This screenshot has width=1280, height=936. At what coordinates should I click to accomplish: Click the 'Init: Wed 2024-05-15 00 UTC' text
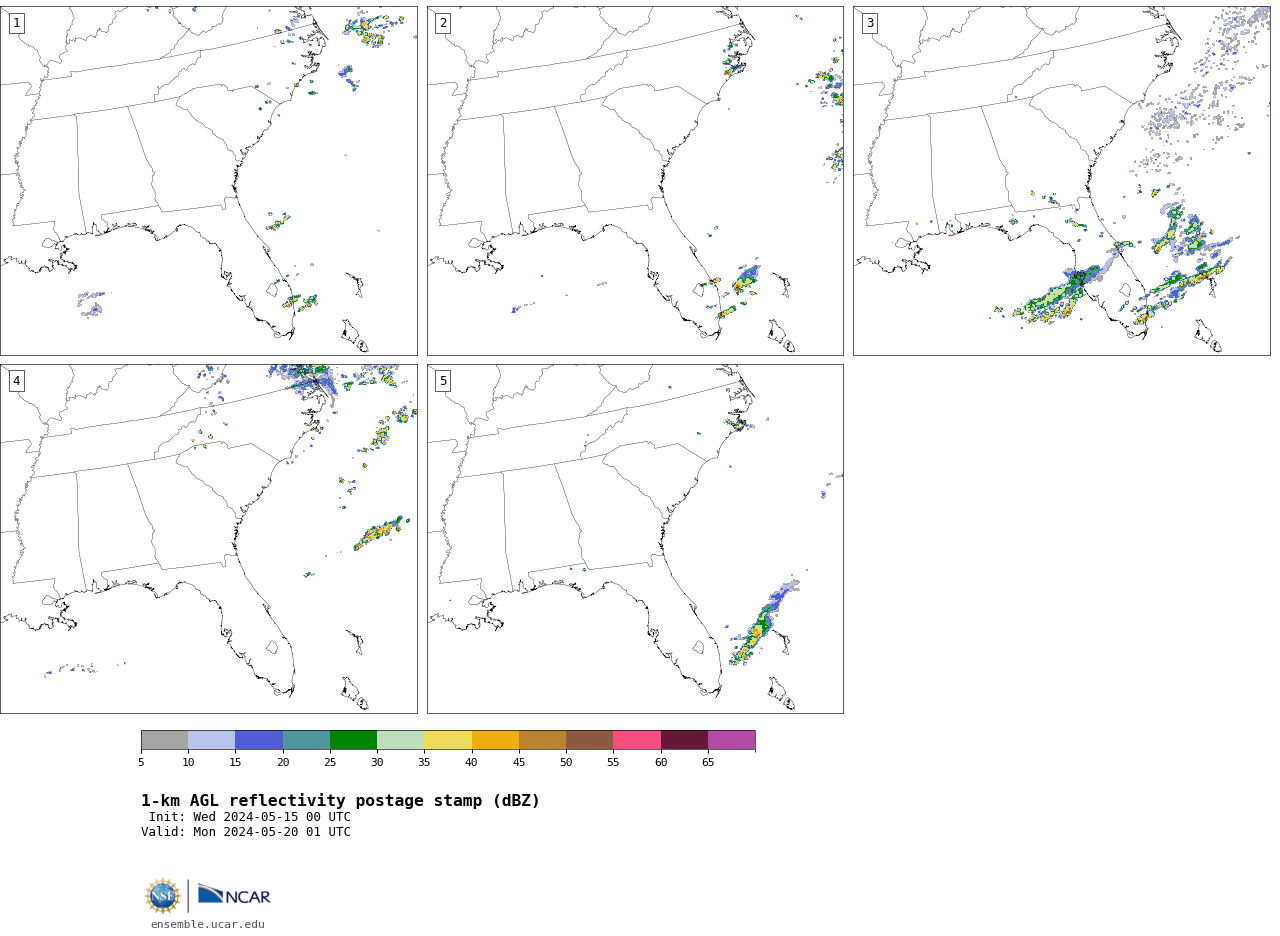250,817
